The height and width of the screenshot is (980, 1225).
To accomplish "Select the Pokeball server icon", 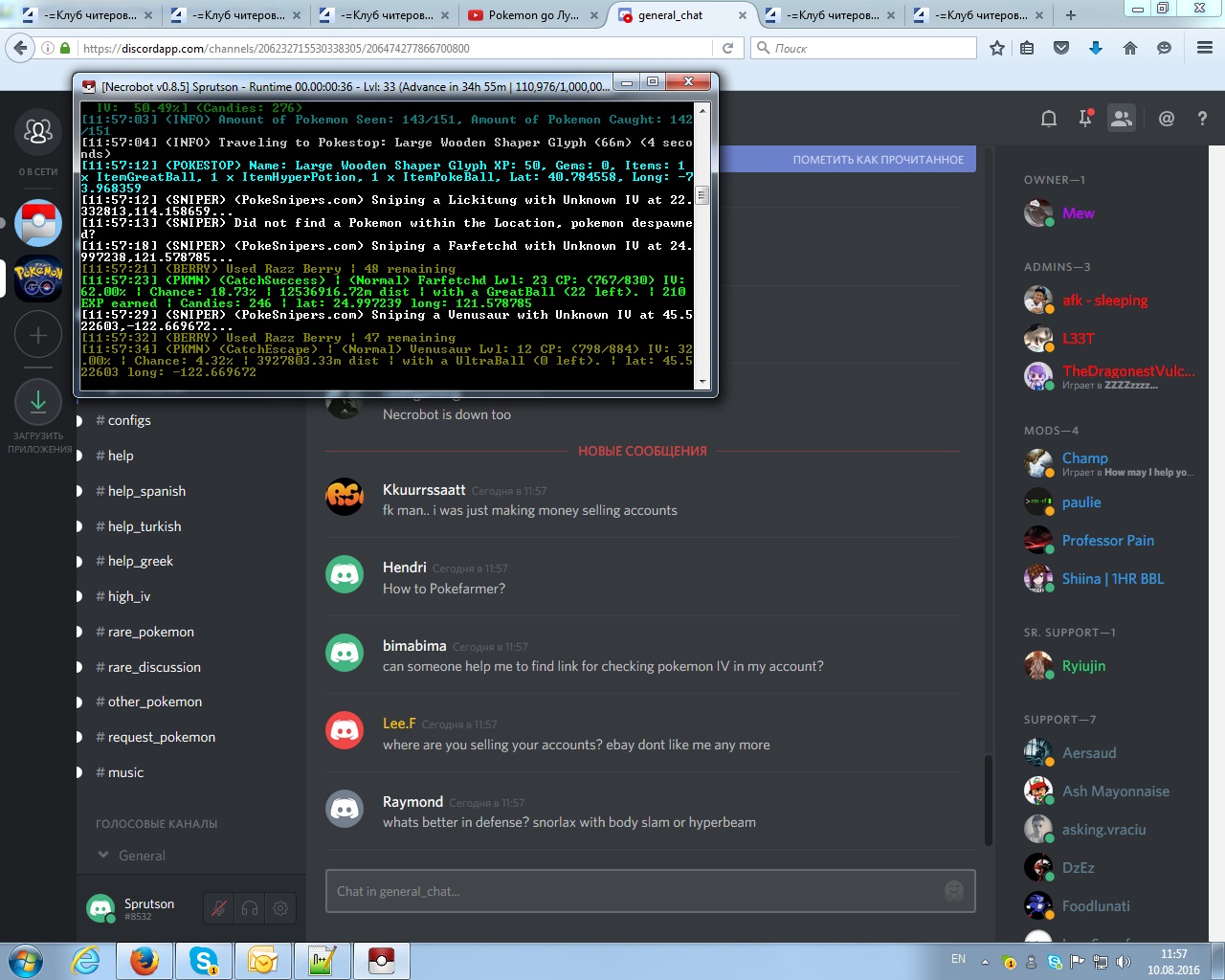I will (38, 223).
